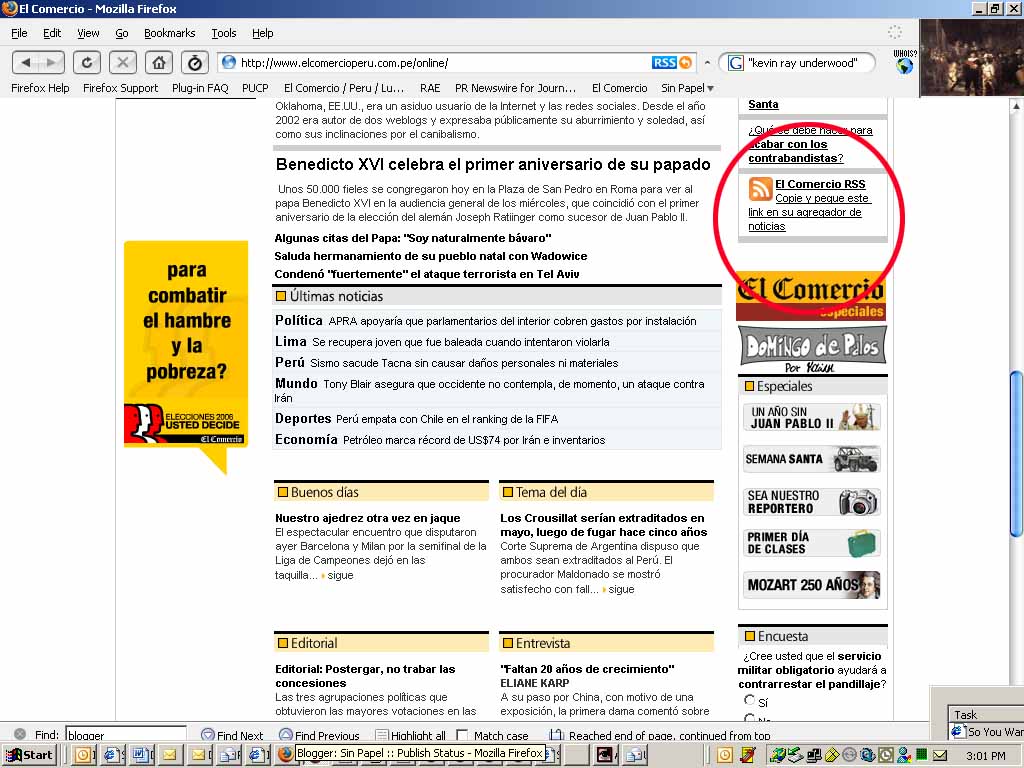This screenshot has width=1024, height=768.
Task: Open the Help menu
Action: pos(263,33)
